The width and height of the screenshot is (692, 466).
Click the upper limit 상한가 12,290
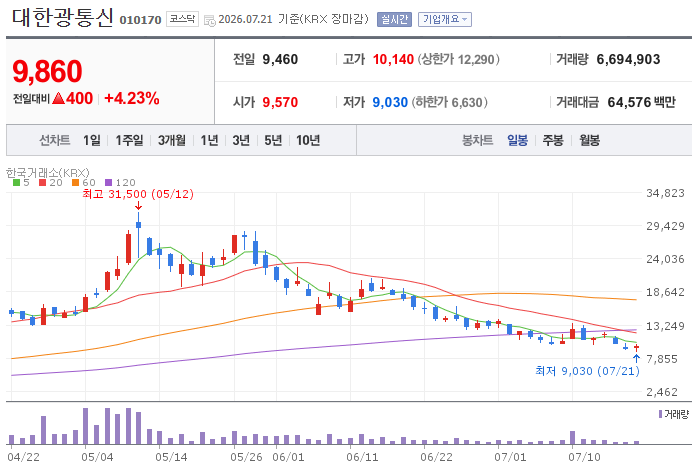pos(459,59)
